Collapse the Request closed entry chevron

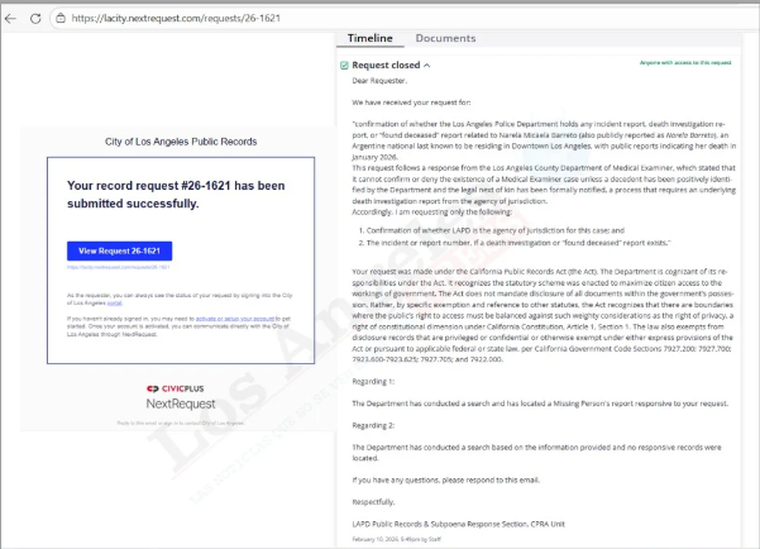point(428,65)
